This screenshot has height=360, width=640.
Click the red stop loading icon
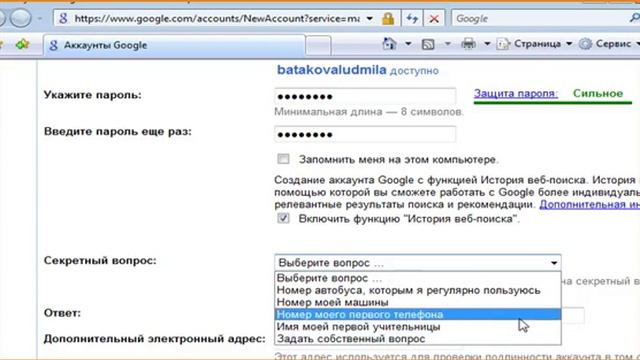pos(434,18)
